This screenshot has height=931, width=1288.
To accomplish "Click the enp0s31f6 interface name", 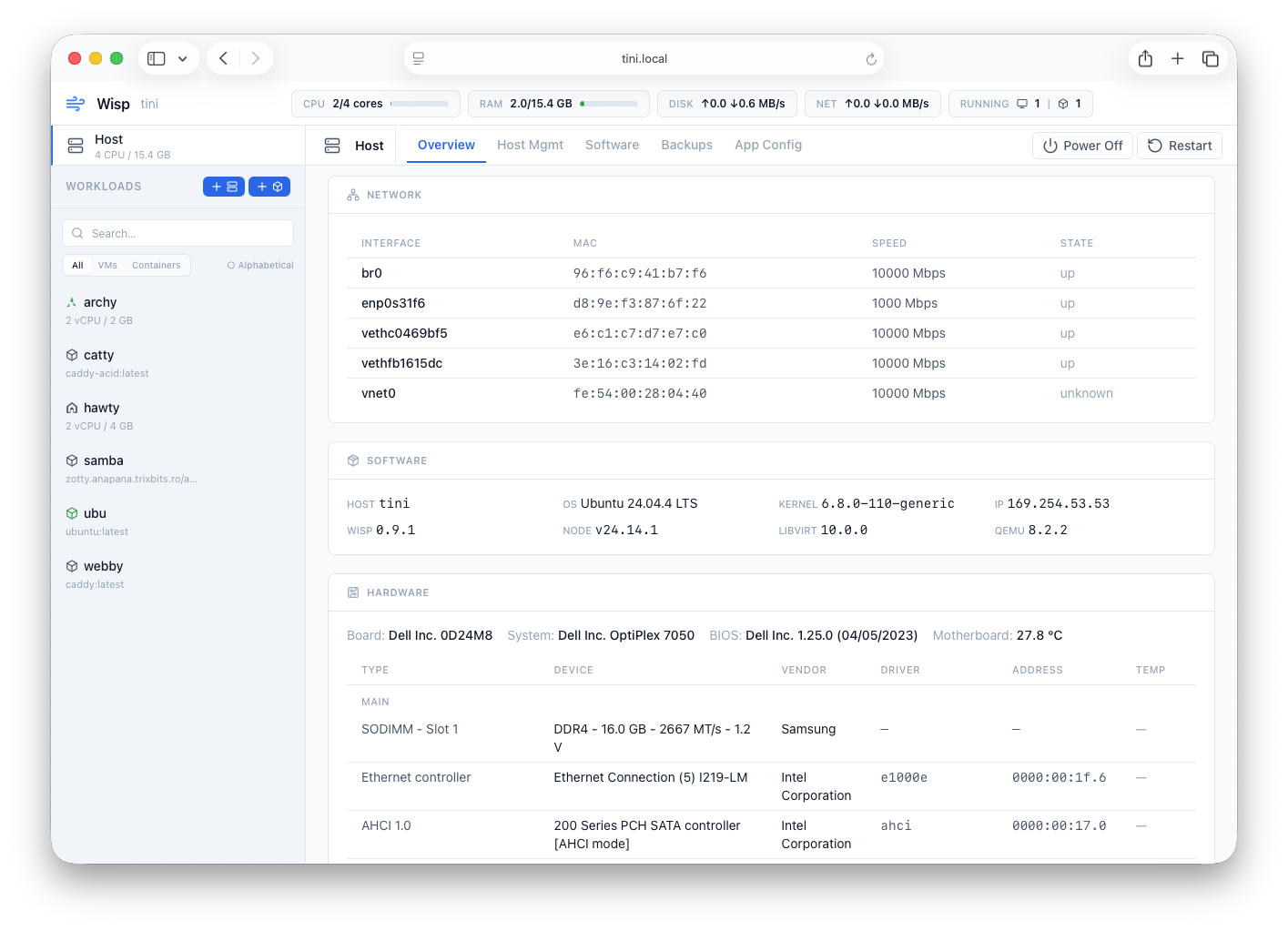I will (x=393, y=303).
